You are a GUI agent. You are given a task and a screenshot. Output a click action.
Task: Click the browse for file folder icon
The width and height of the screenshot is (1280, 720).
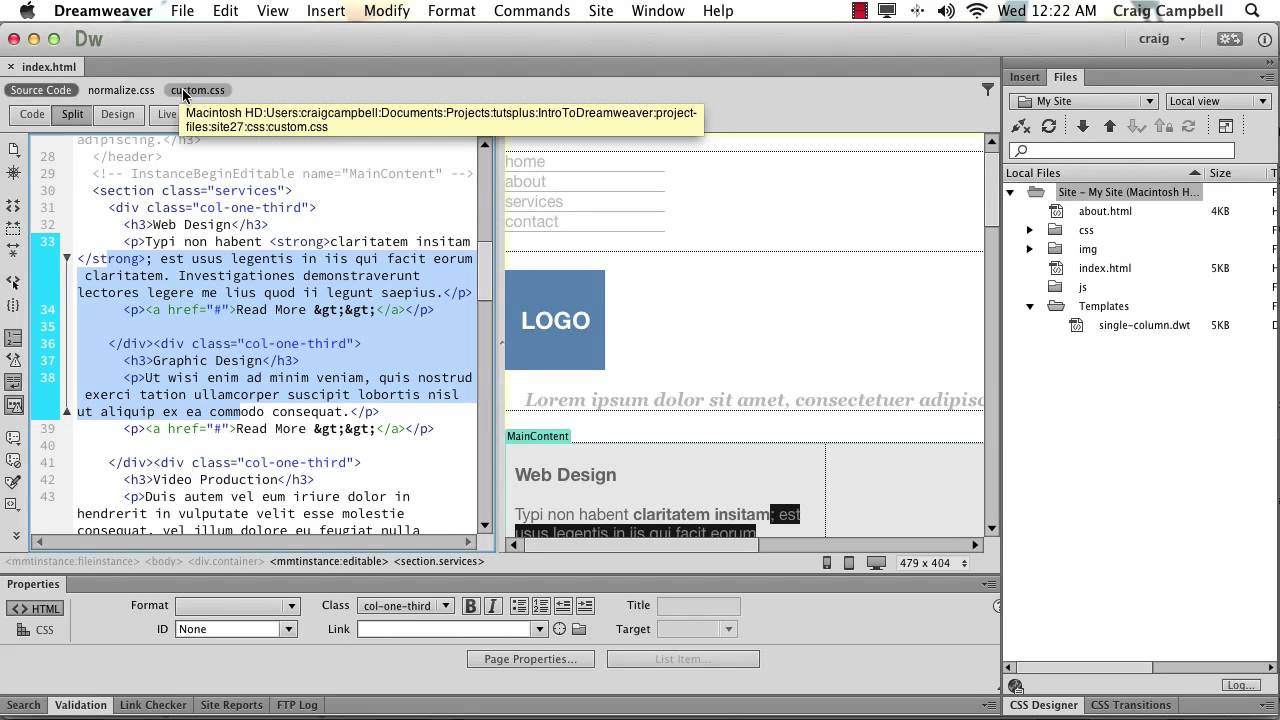tap(579, 629)
